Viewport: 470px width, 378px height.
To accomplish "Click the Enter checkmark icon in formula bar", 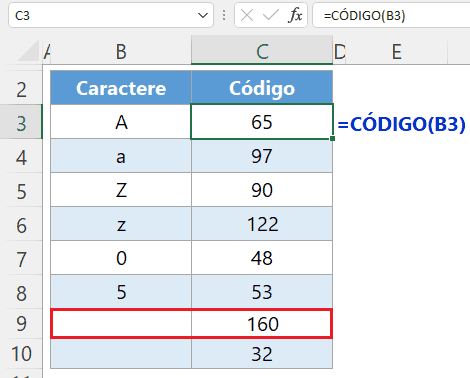I will (x=271, y=15).
